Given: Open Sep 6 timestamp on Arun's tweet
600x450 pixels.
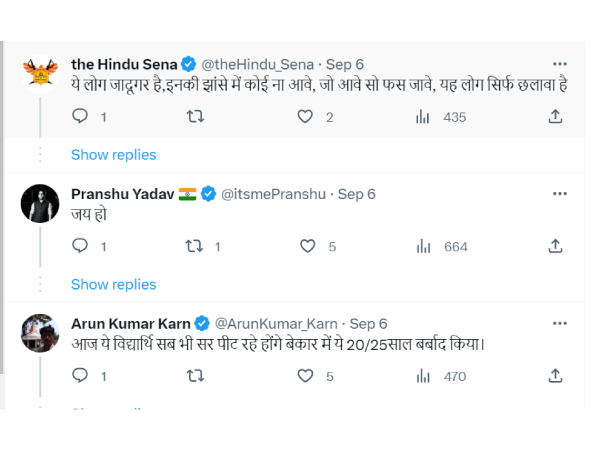Looking at the screenshot, I should pos(368,323).
